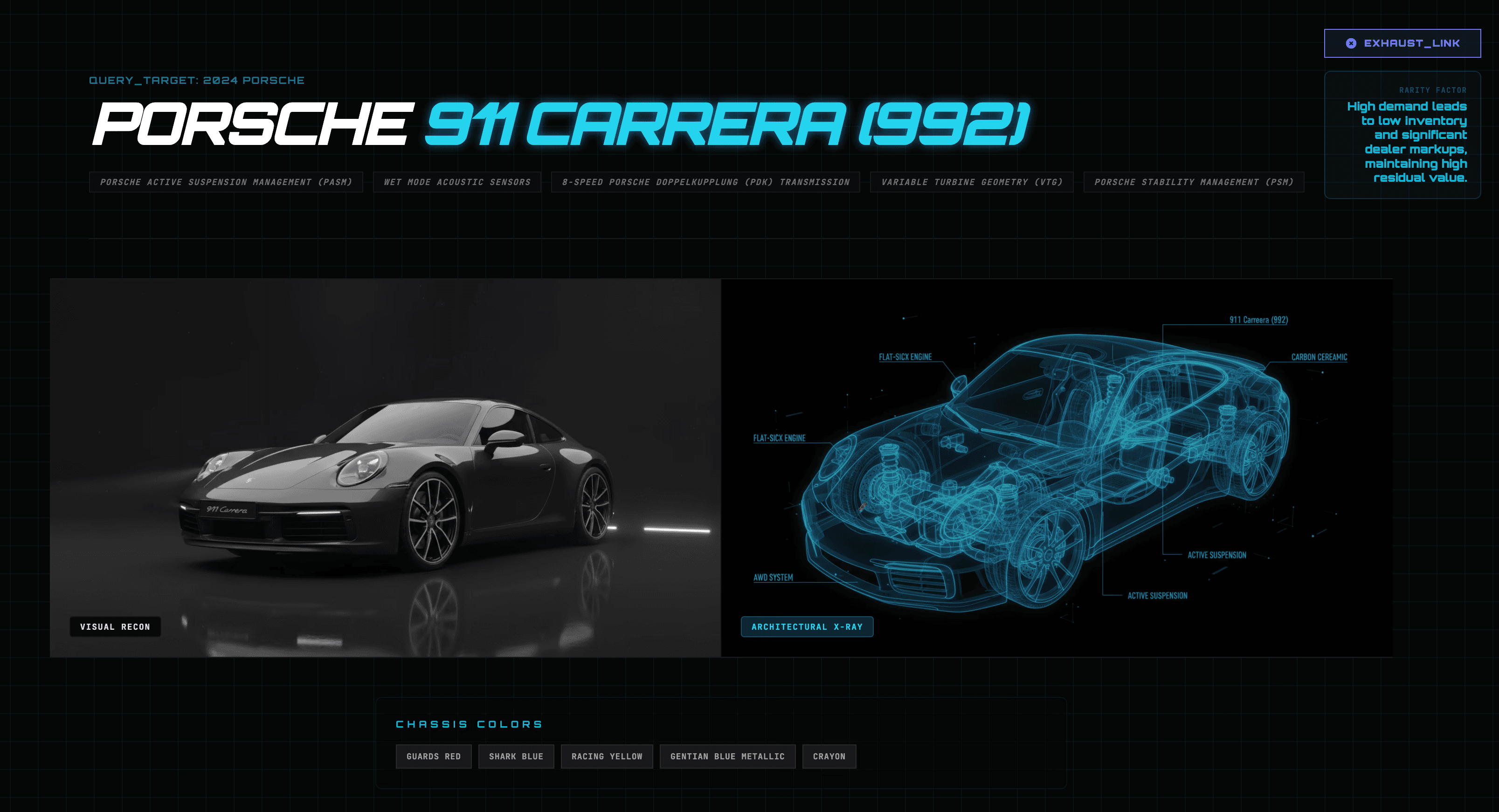Image resolution: width=1499 pixels, height=812 pixels.
Task: Select the Racing Yellow color chip
Action: (x=606, y=756)
